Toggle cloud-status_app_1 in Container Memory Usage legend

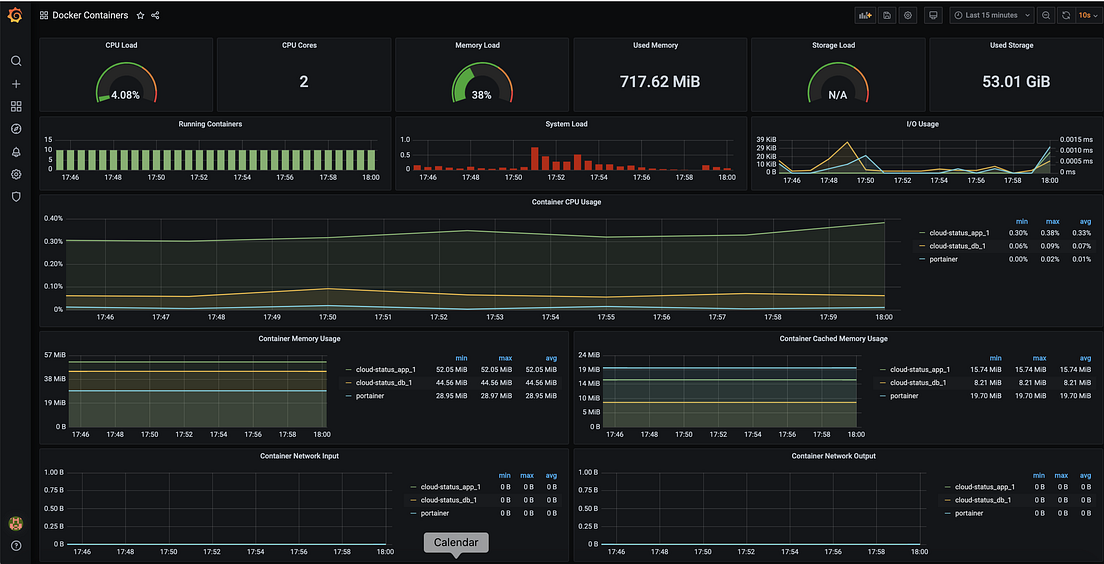point(386,369)
